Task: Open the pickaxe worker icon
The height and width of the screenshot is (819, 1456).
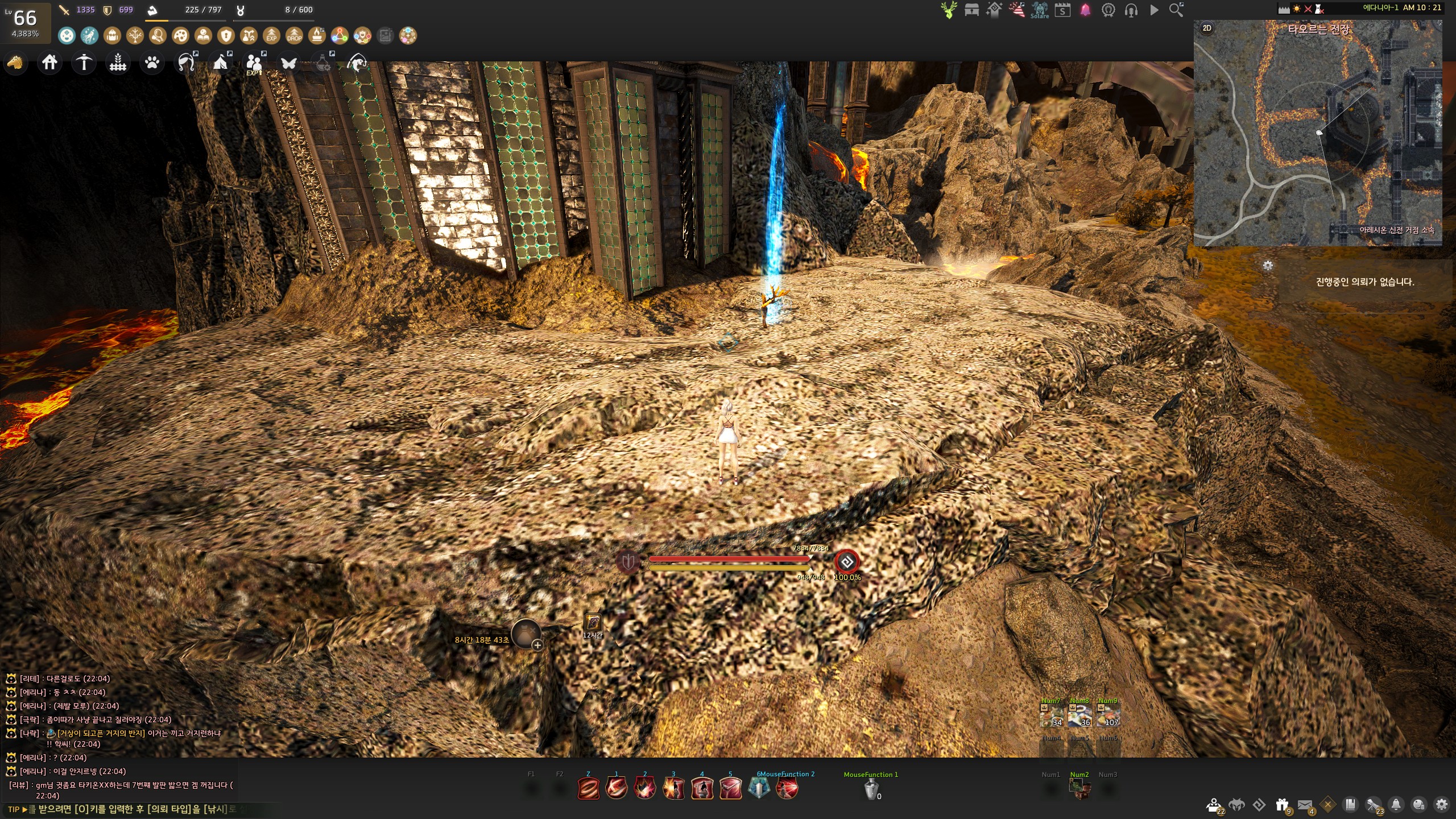Action: point(84,63)
